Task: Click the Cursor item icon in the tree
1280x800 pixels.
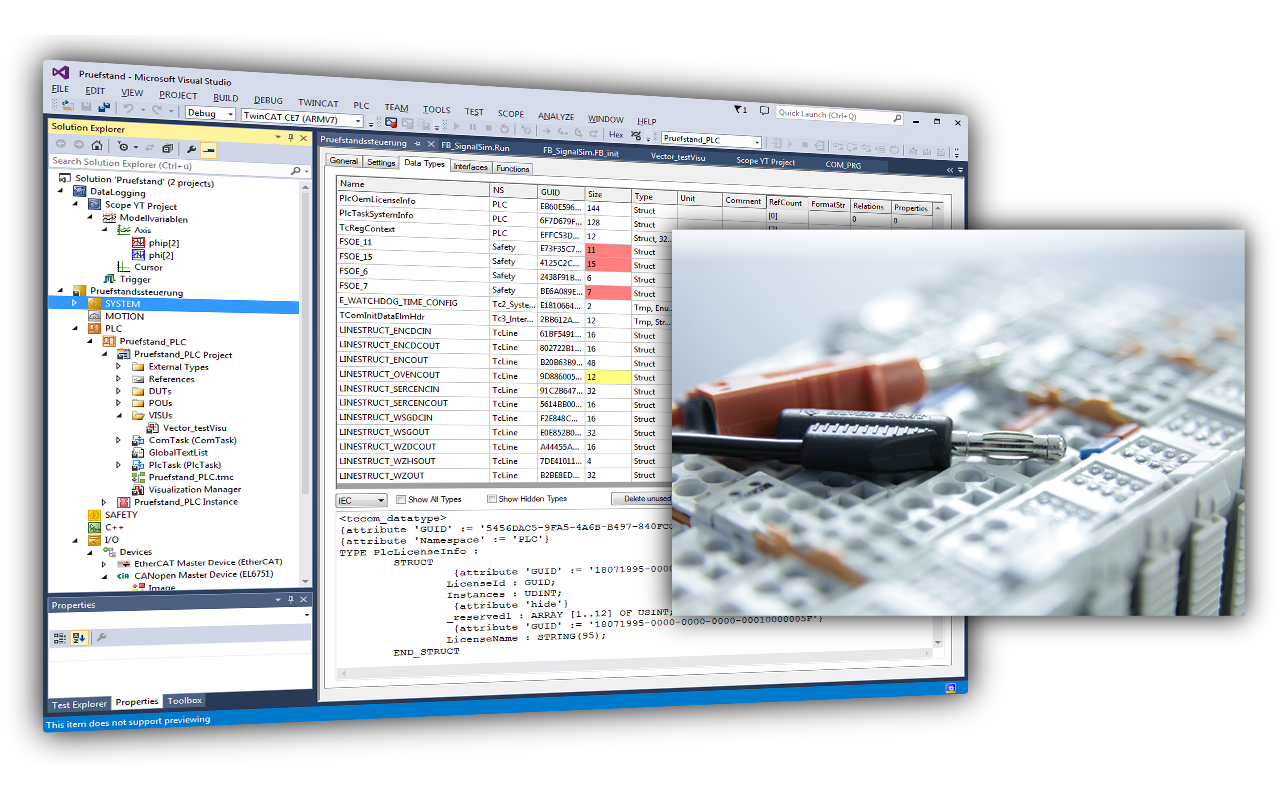Action: click(124, 267)
